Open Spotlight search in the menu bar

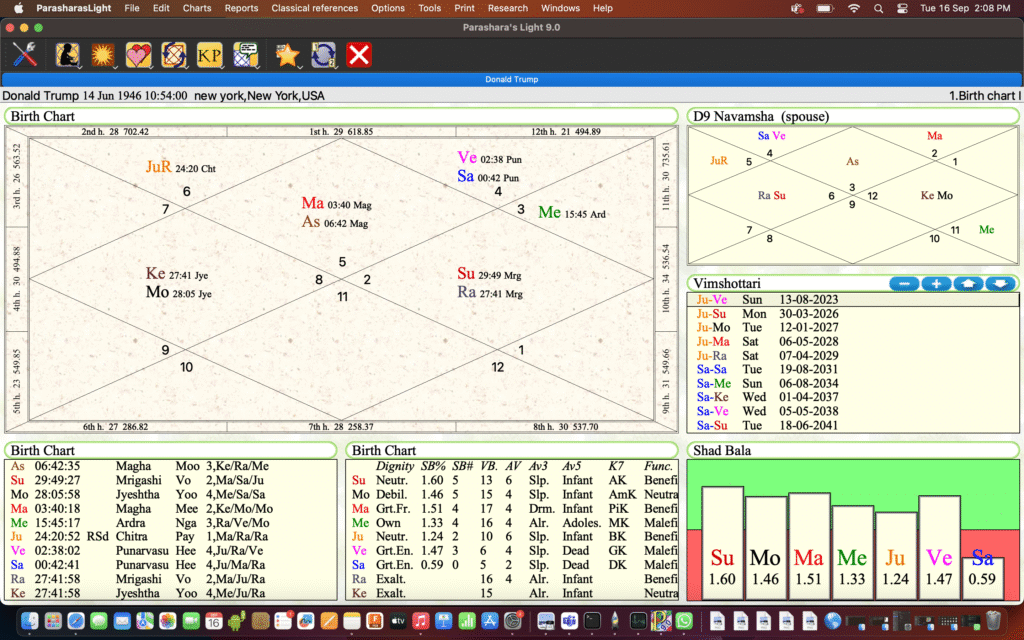click(x=878, y=8)
